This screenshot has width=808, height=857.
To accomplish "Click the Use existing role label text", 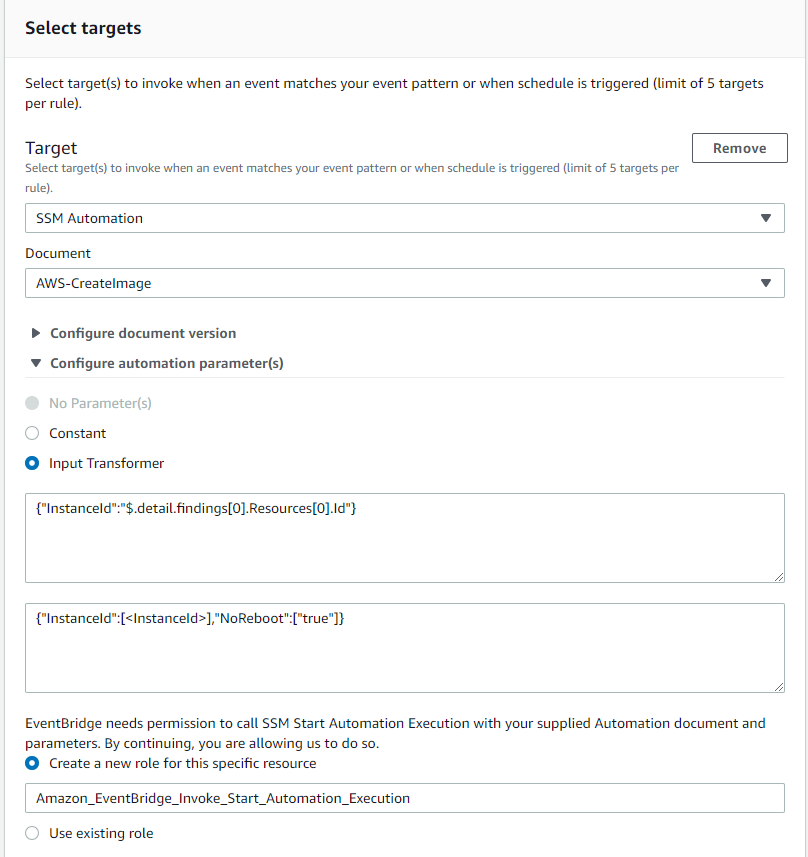I will pos(101,833).
